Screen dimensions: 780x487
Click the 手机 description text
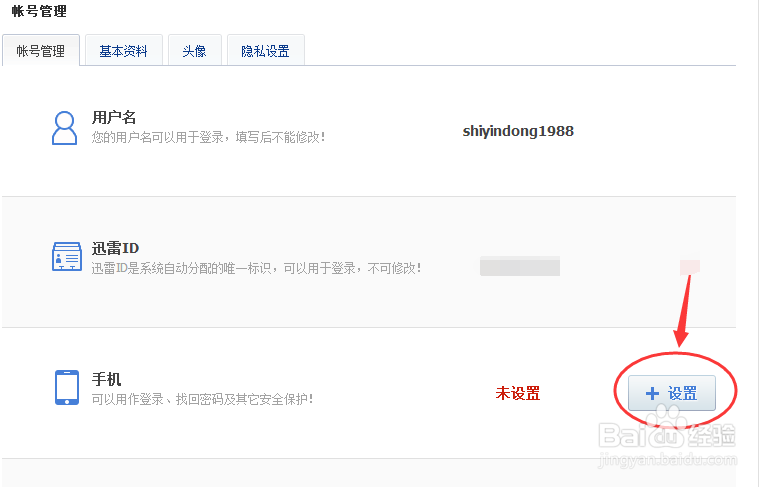click(202, 399)
